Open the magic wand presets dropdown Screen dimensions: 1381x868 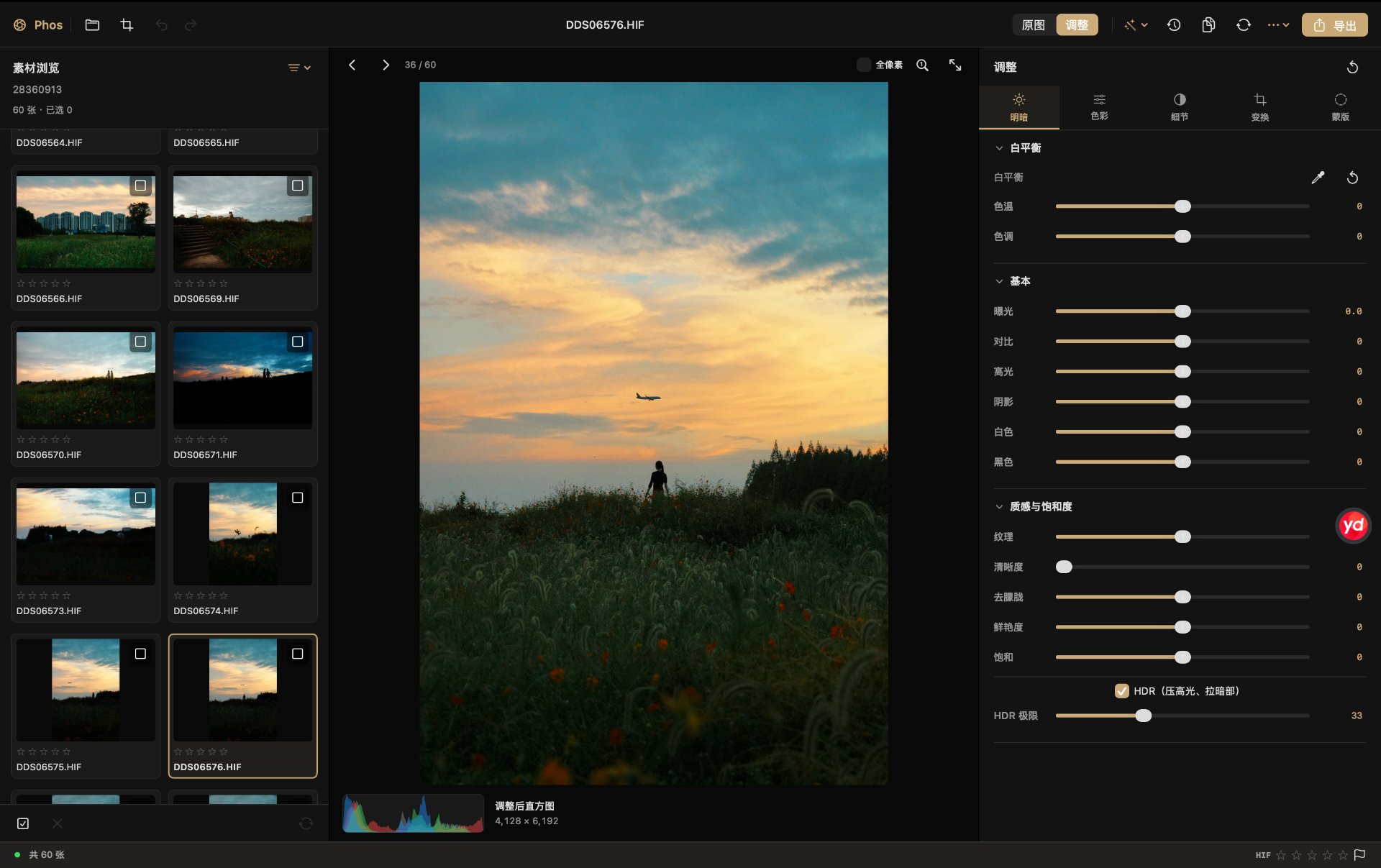point(1136,25)
